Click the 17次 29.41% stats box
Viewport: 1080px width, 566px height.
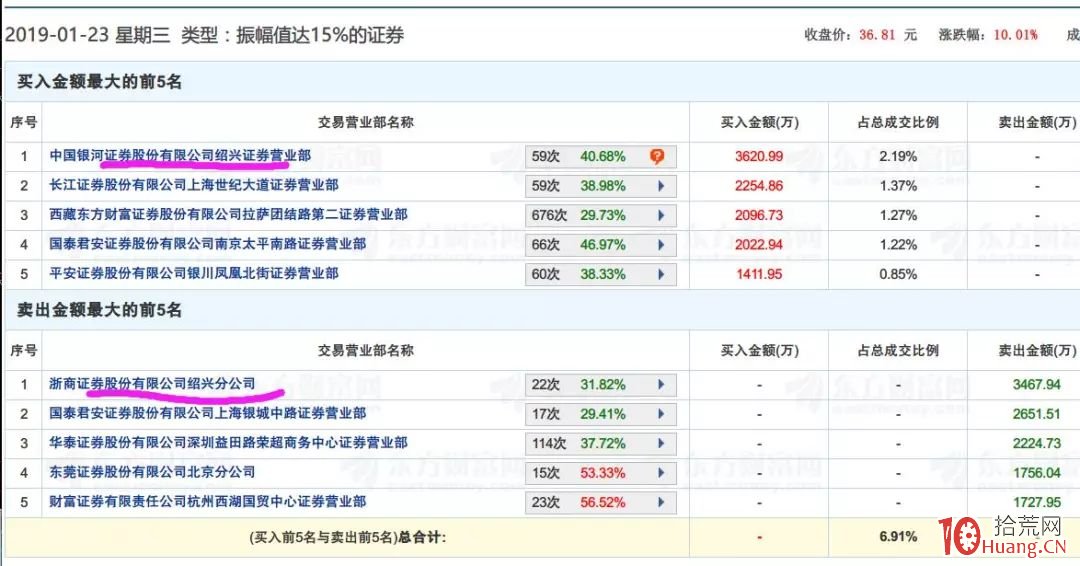click(601, 414)
